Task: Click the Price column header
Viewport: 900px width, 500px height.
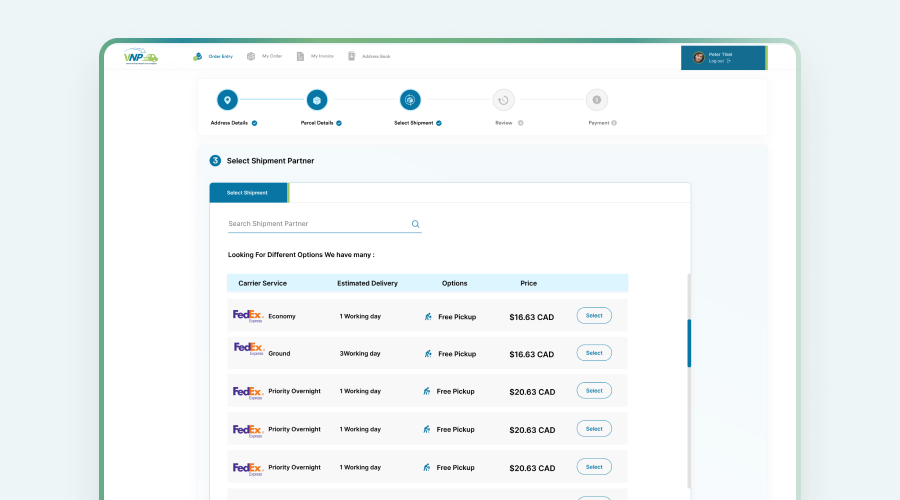Action: 529,284
